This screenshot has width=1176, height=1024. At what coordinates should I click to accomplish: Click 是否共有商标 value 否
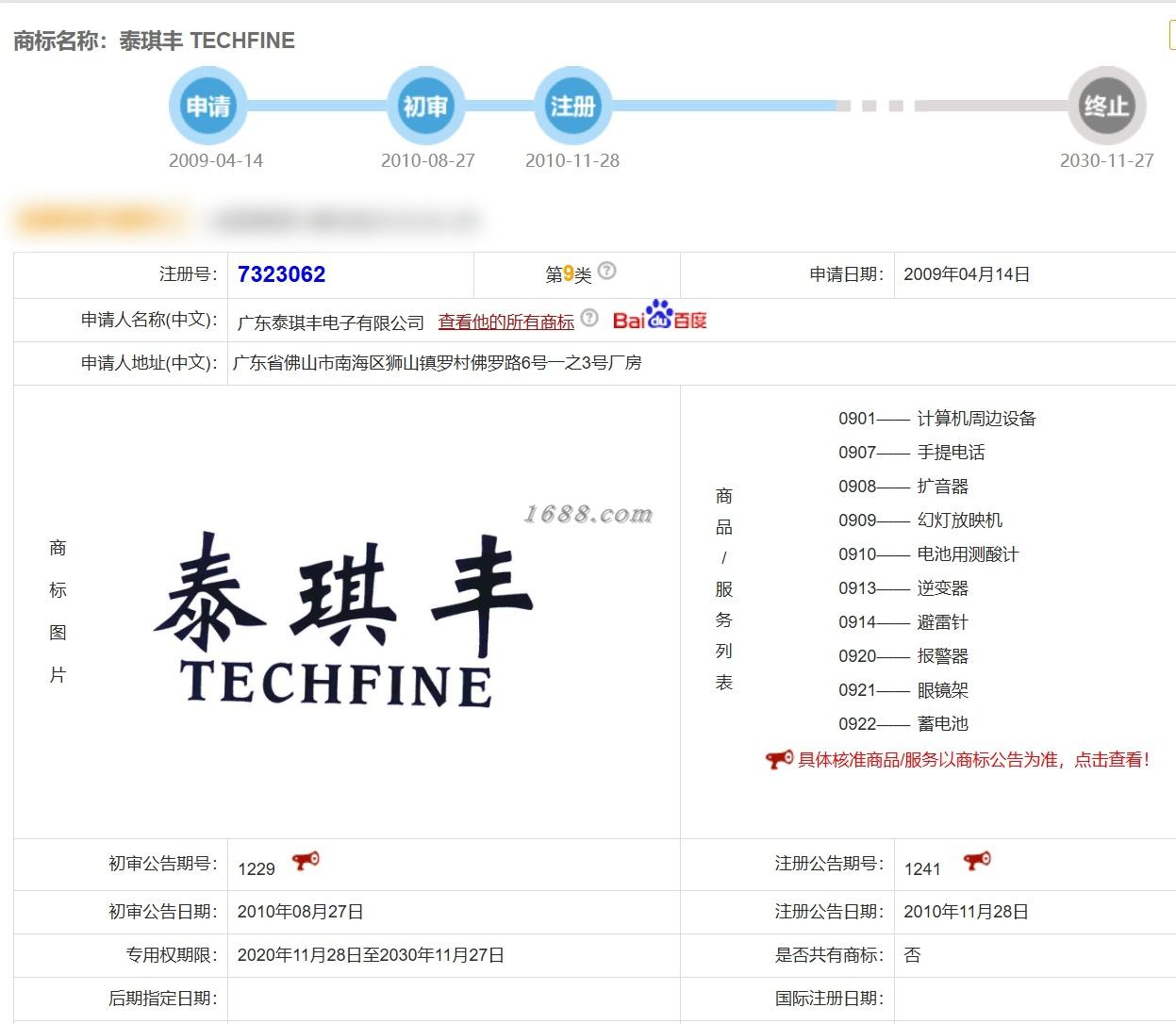click(912, 955)
